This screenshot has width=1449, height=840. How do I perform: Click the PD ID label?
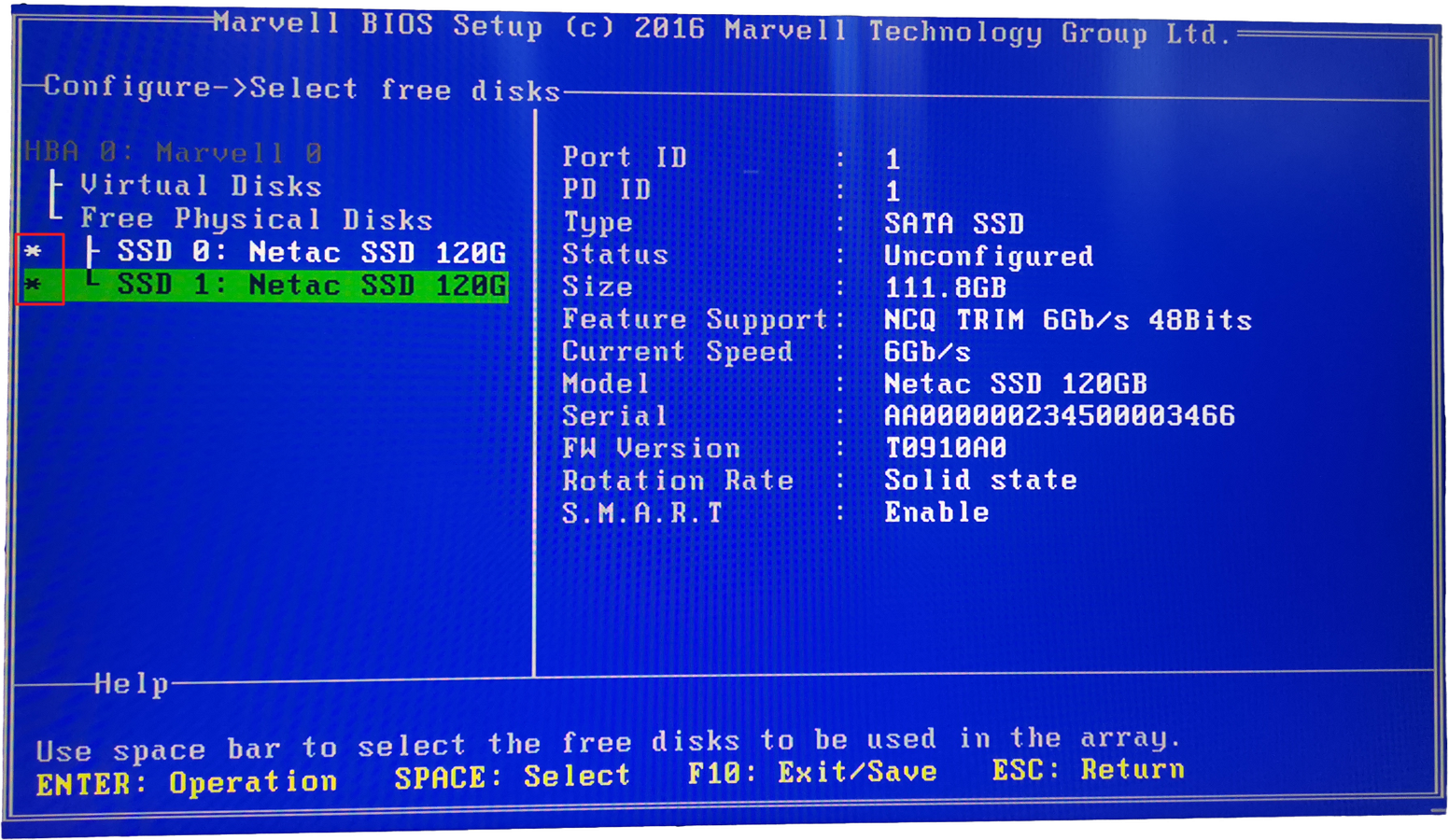[x=607, y=189]
